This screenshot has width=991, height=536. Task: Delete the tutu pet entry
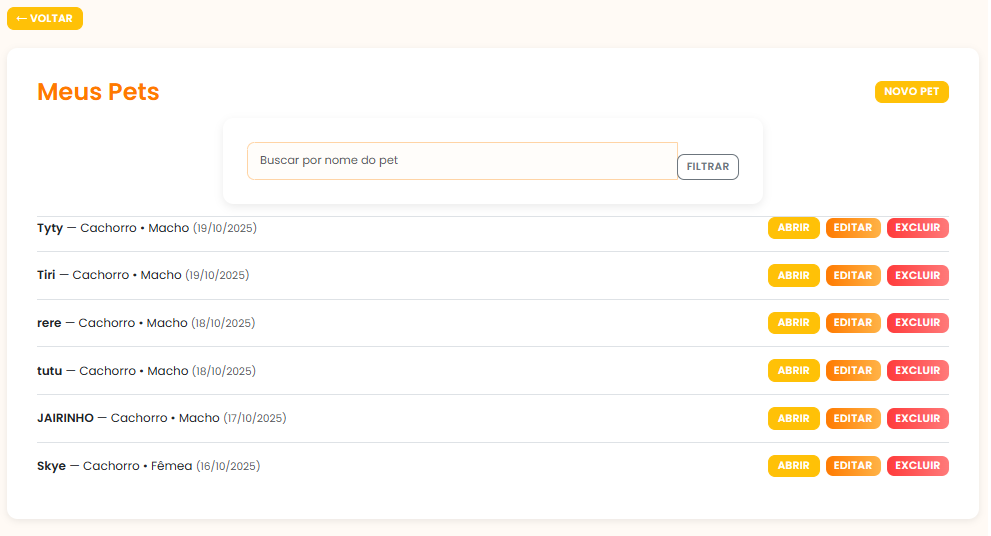[x=917, y=371]
